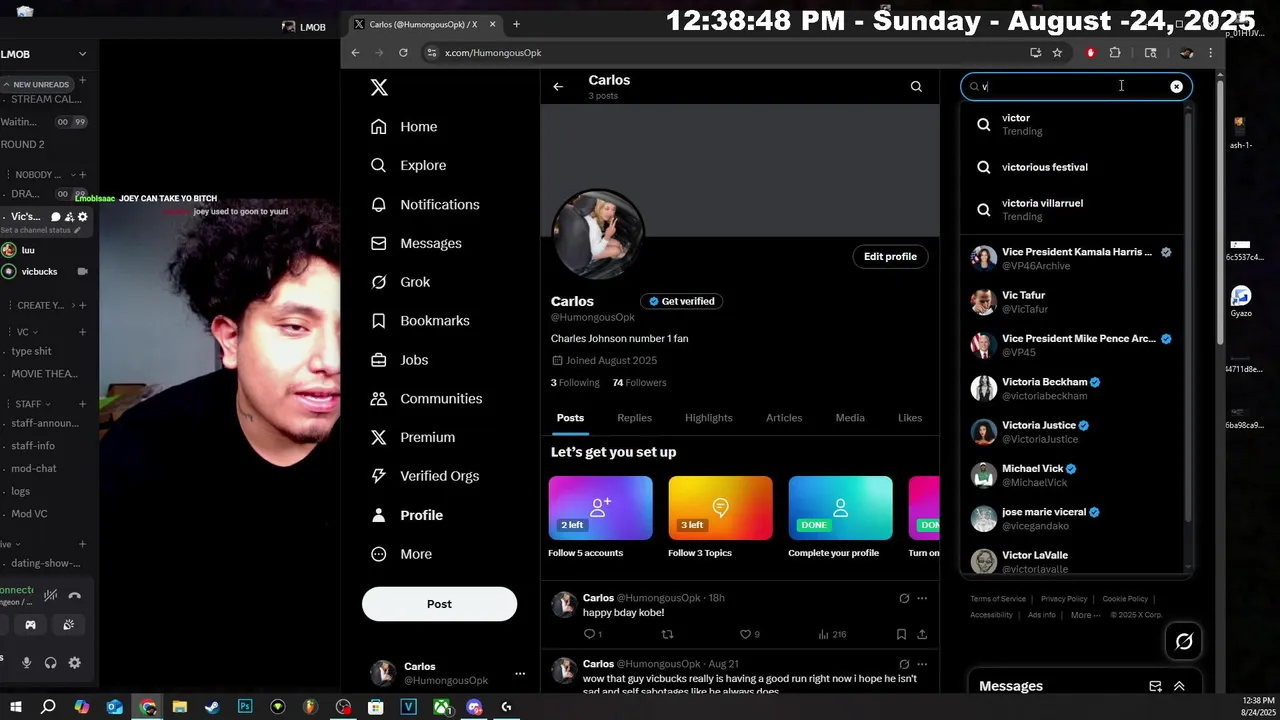Open Photoshop from the taskbar
Screen dimensions: 1280x720
pyautogui.click(x=245, y=707)
